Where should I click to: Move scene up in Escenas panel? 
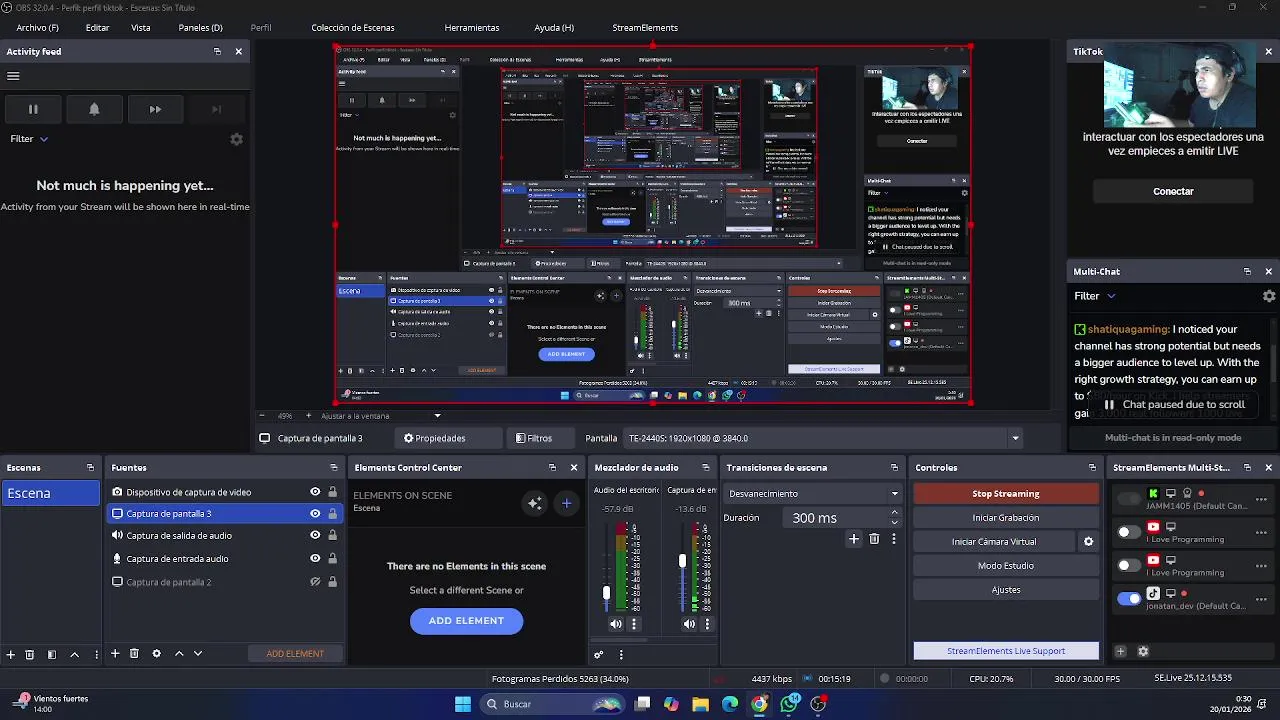74,654
